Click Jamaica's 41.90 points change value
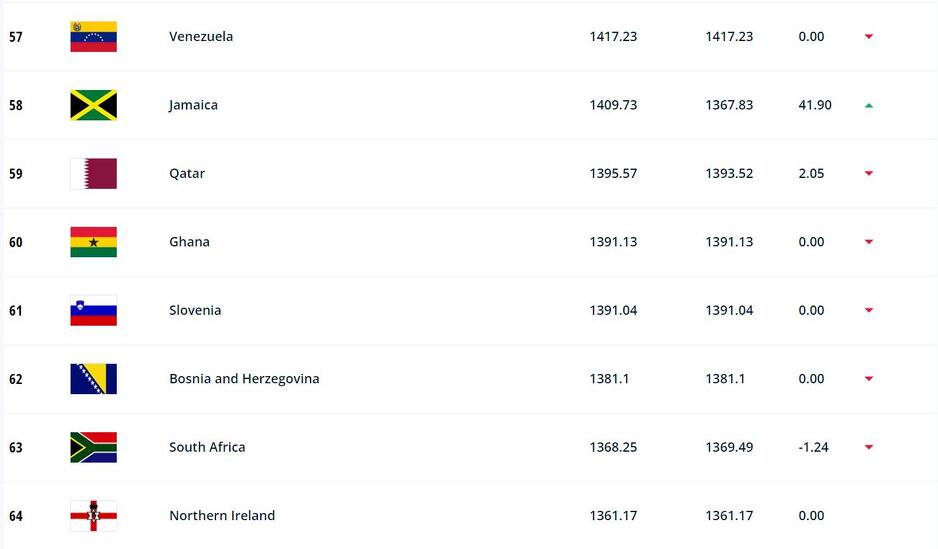The image size is (938, 549). pos(815,105)
